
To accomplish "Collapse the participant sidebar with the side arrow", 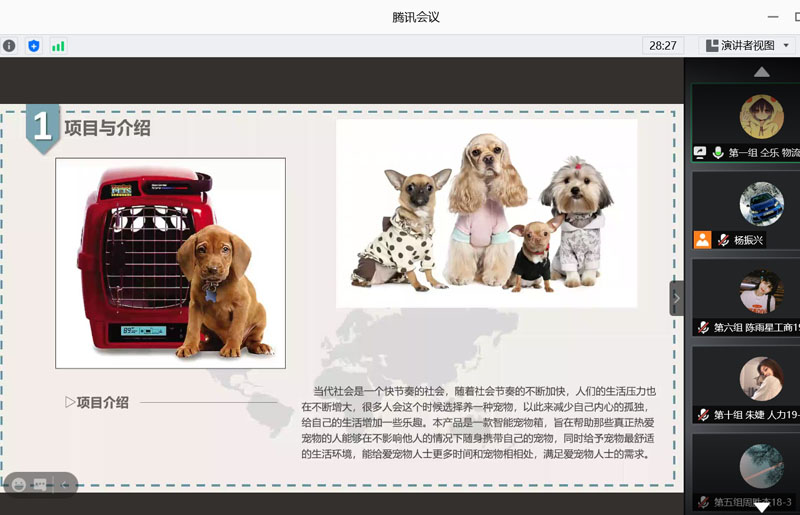I will tap(676, 298).
